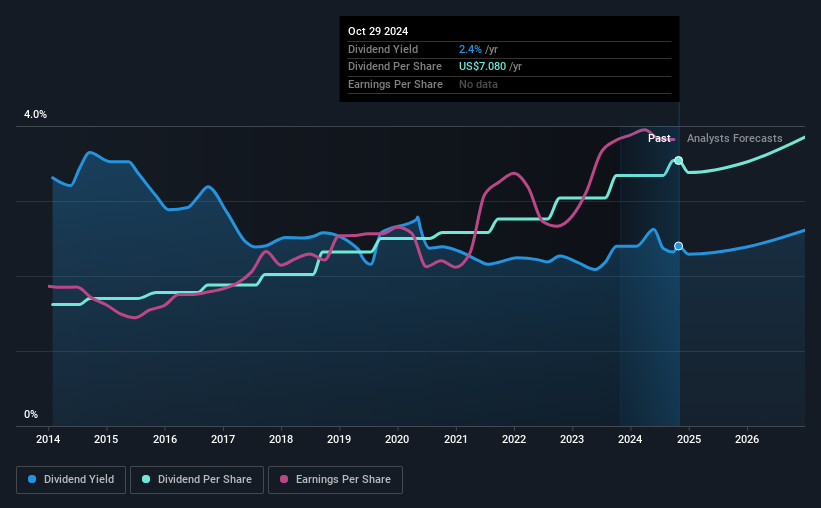Viewport: 821px width, 508px height.
Task: Click the Past label on chart
Action: coord(659,138)
